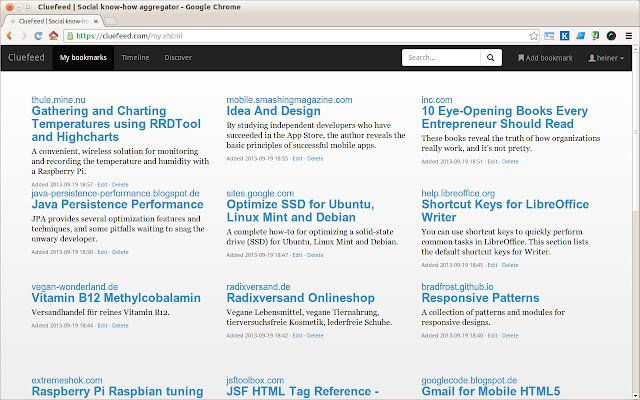Image resolution: width=640 pixels, height=400 pixels.
Task: Delete the Radixversand Onlineshop bookmark
Action: click(x=315, y=336)
